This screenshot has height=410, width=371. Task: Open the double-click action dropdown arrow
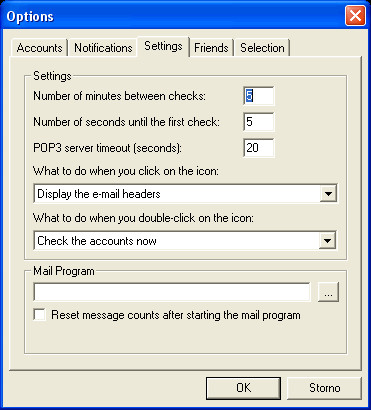pos(328,241)
